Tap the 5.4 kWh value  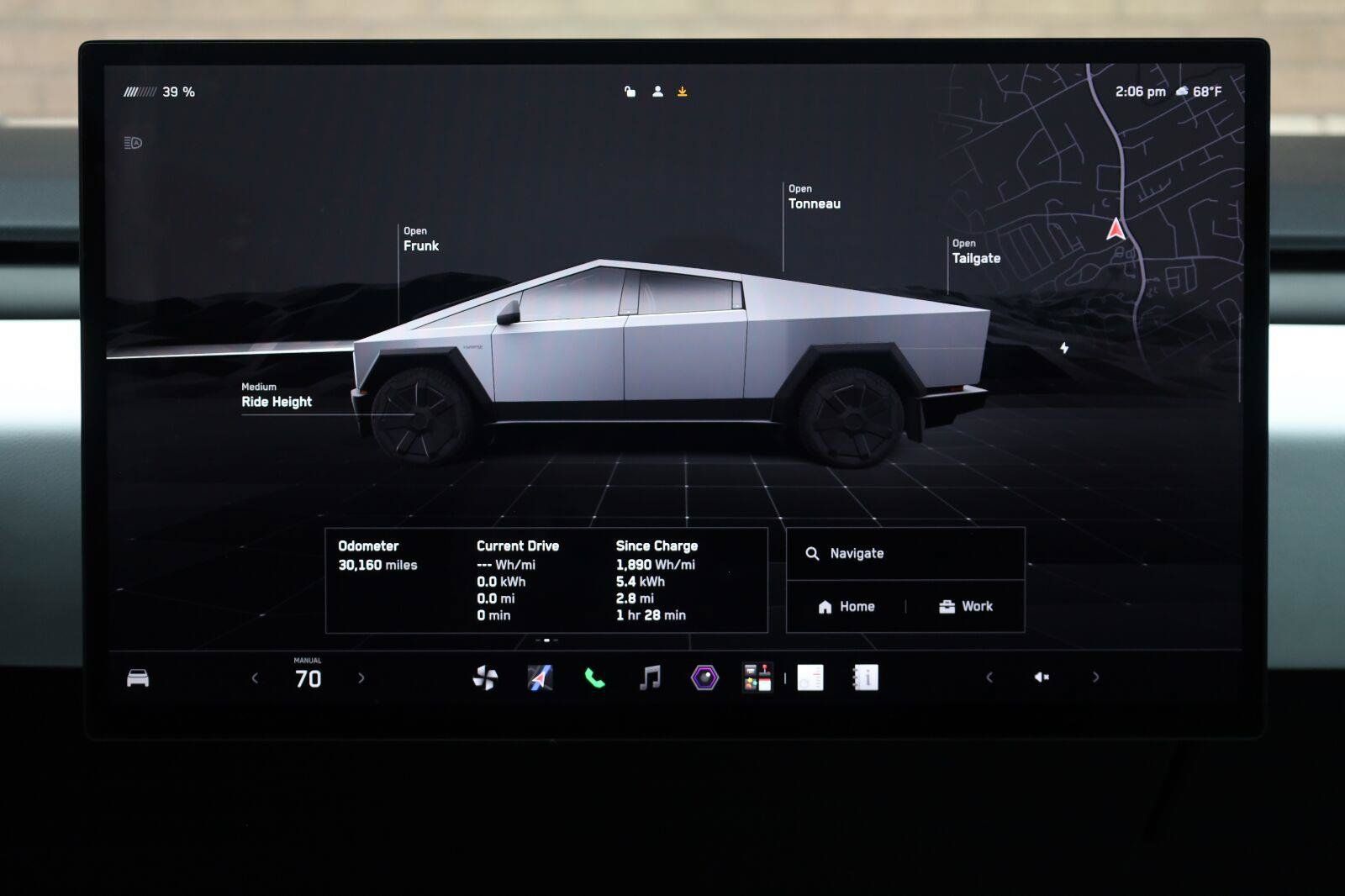click(x=641, y=582)
